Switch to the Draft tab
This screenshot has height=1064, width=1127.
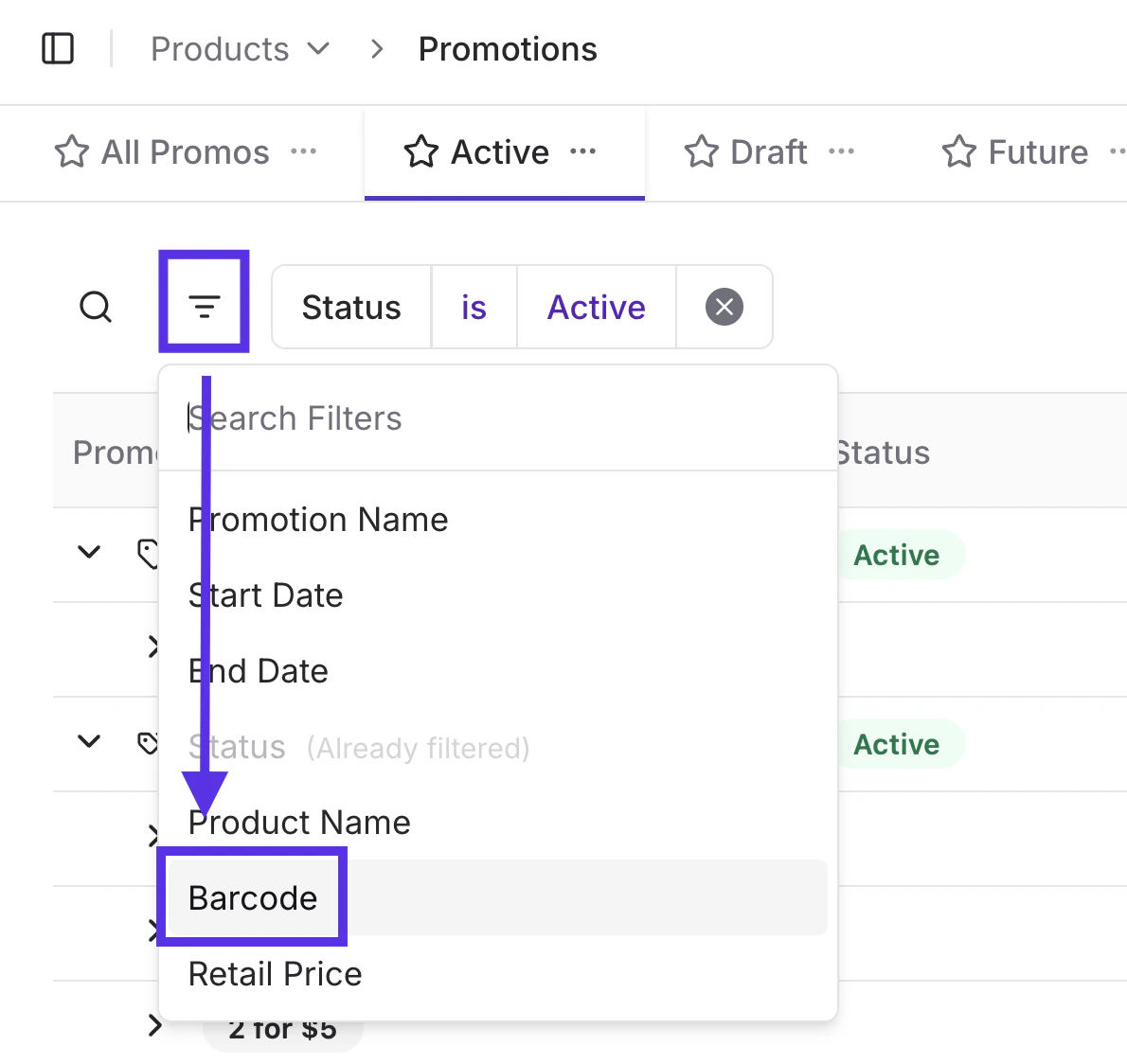click(768, 151)
